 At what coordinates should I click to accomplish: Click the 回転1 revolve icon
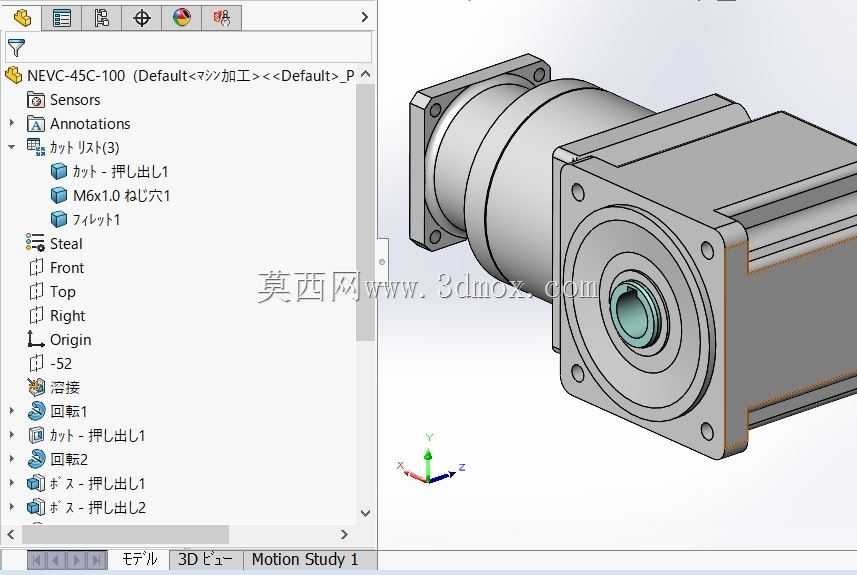click(x=36, y=411)
